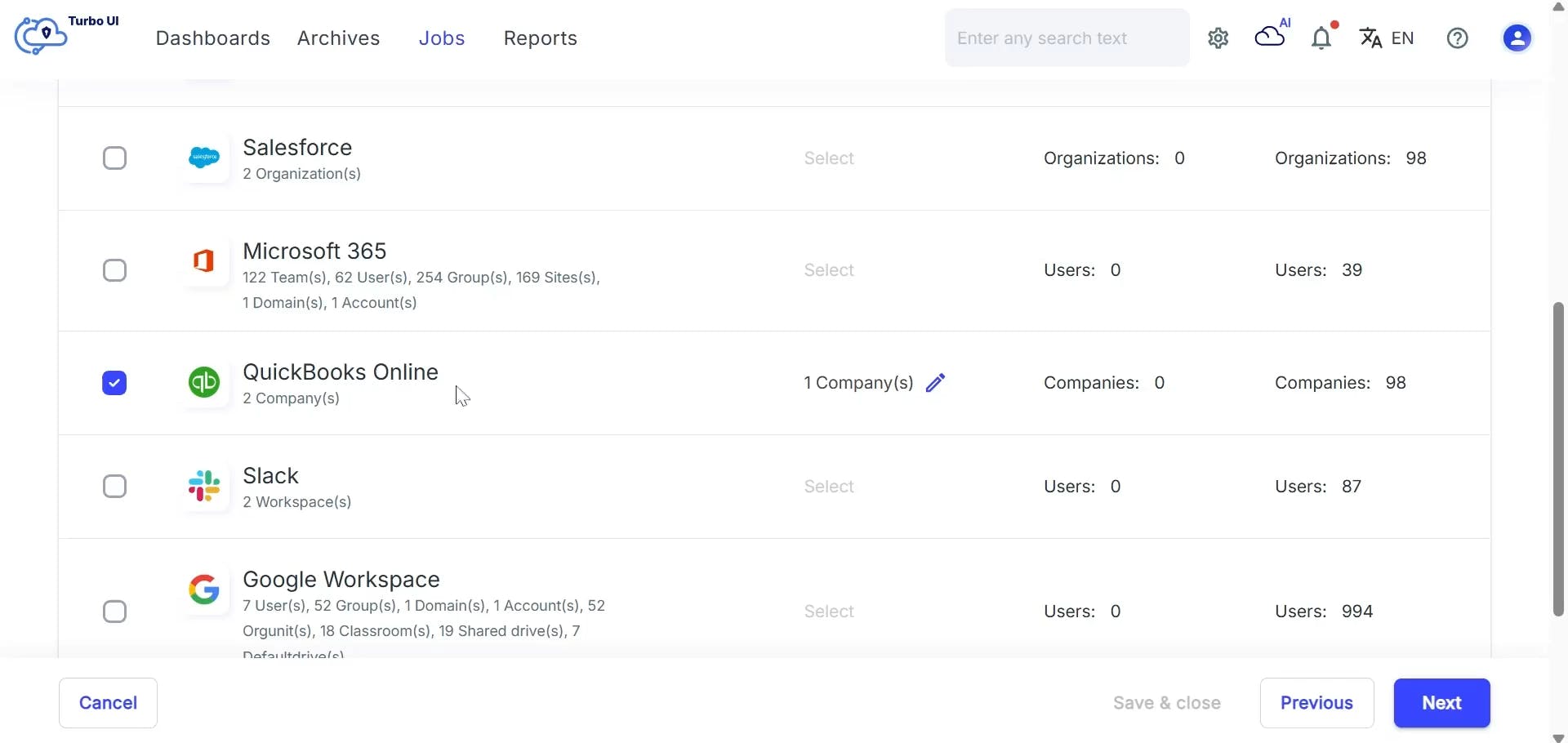Image resolution: width=1568 pixels, height=743 pixels.
Task: Proceed with the Next button
Action: [1442, 703]
